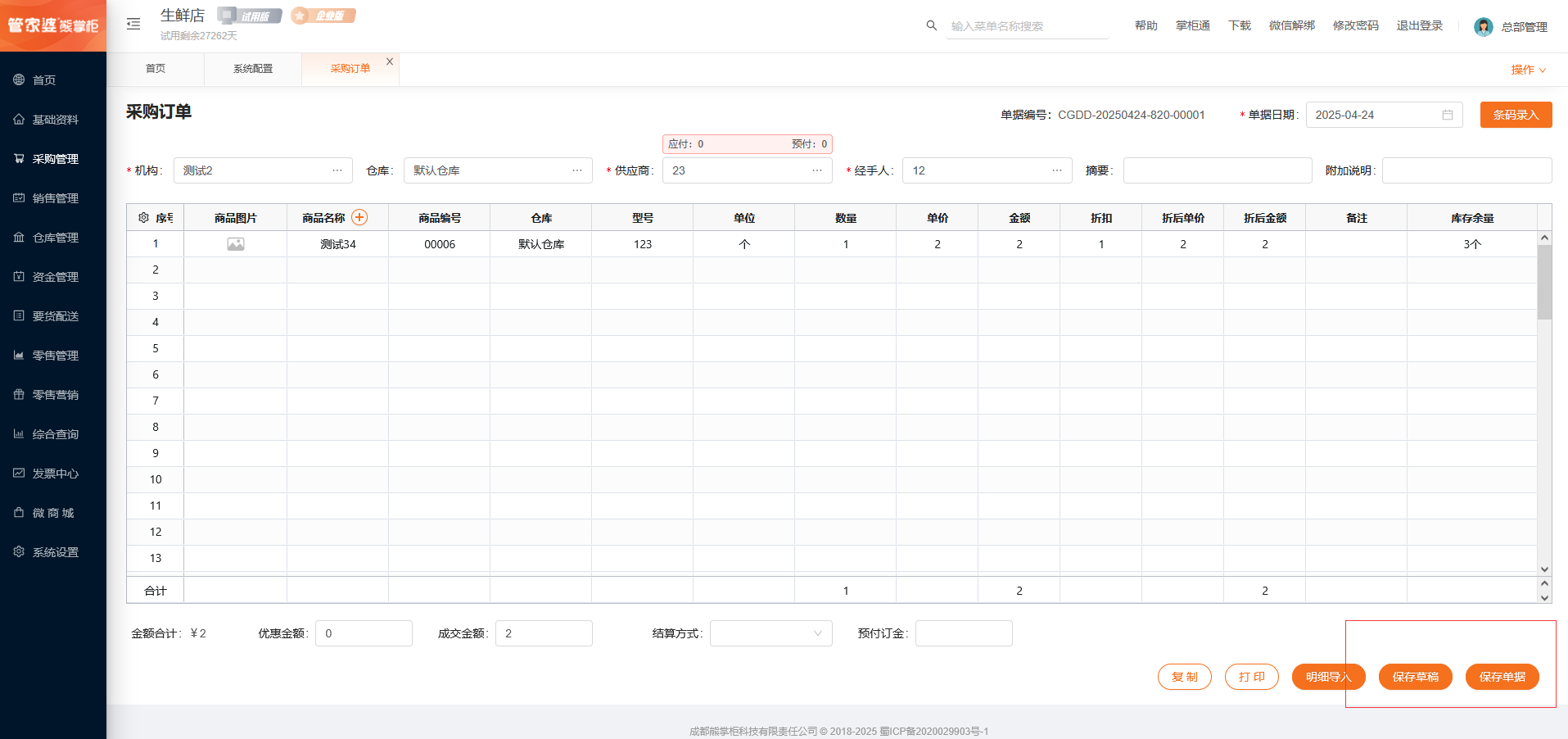This screenshot has width=1568, height=739.
Task: Open 综合查询 in the sidebar
Action: (x=53, y=434)
